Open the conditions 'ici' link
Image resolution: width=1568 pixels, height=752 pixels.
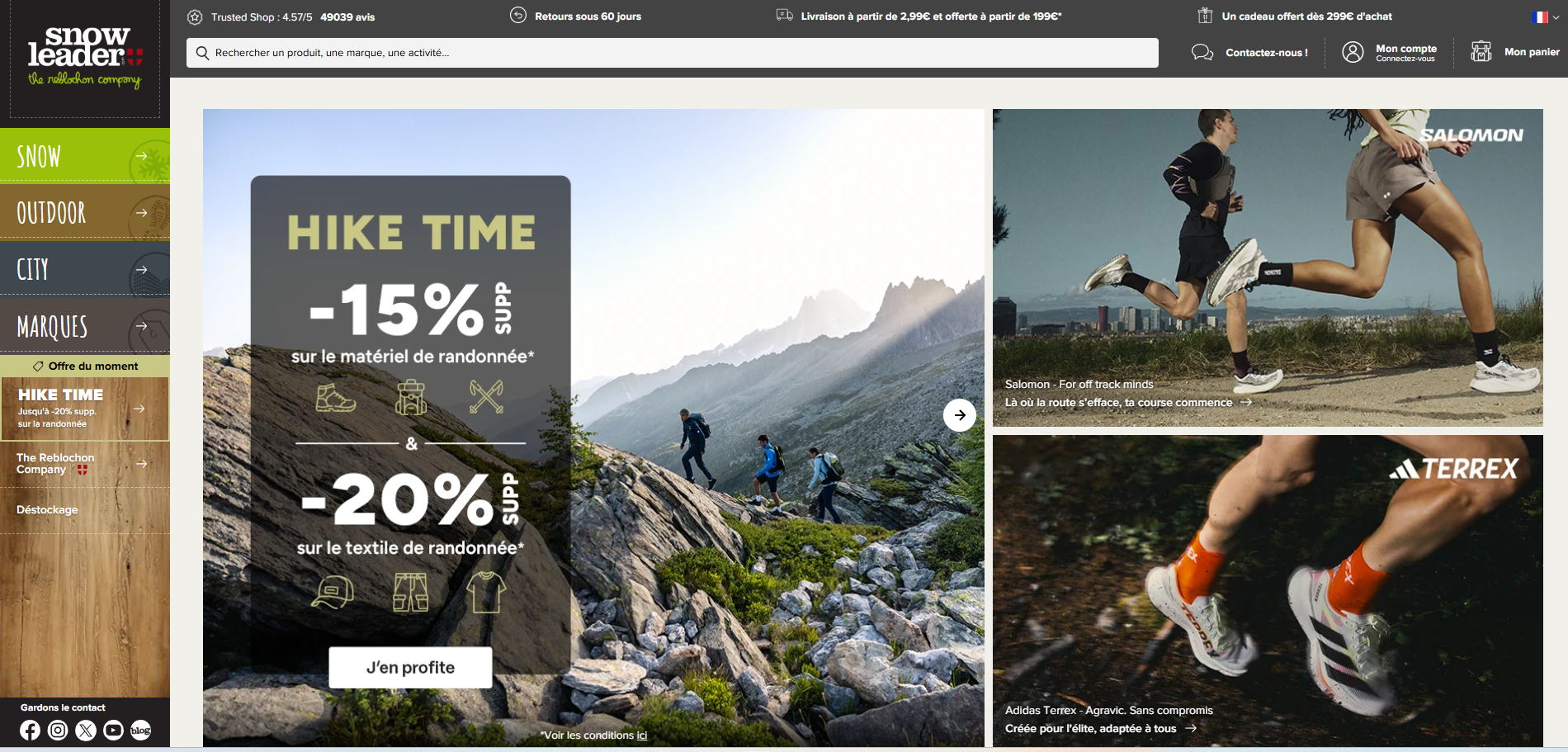coord(642,735)
